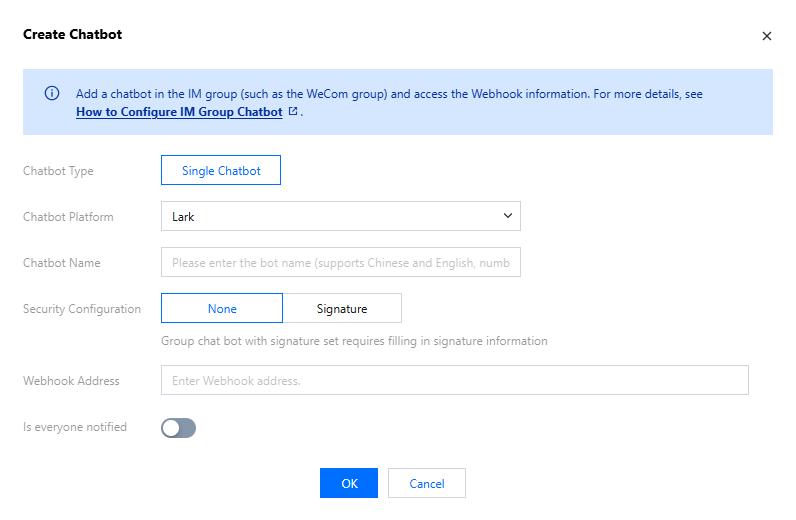Open the Chatbot Platform Lark dropdown
This screenshot has width=796, height=520.
[340, 216]
